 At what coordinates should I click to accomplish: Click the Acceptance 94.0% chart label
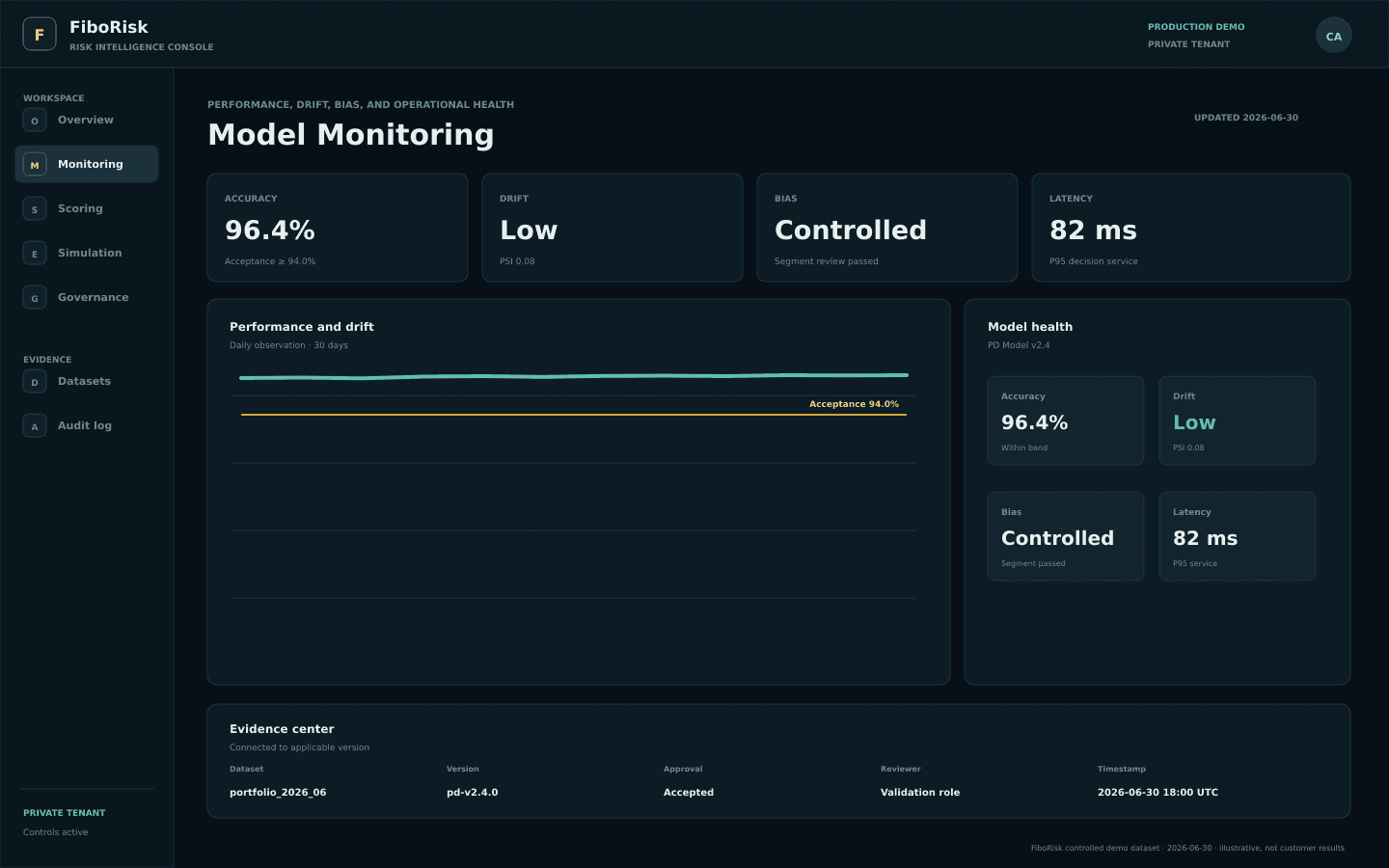coord(854,404)
